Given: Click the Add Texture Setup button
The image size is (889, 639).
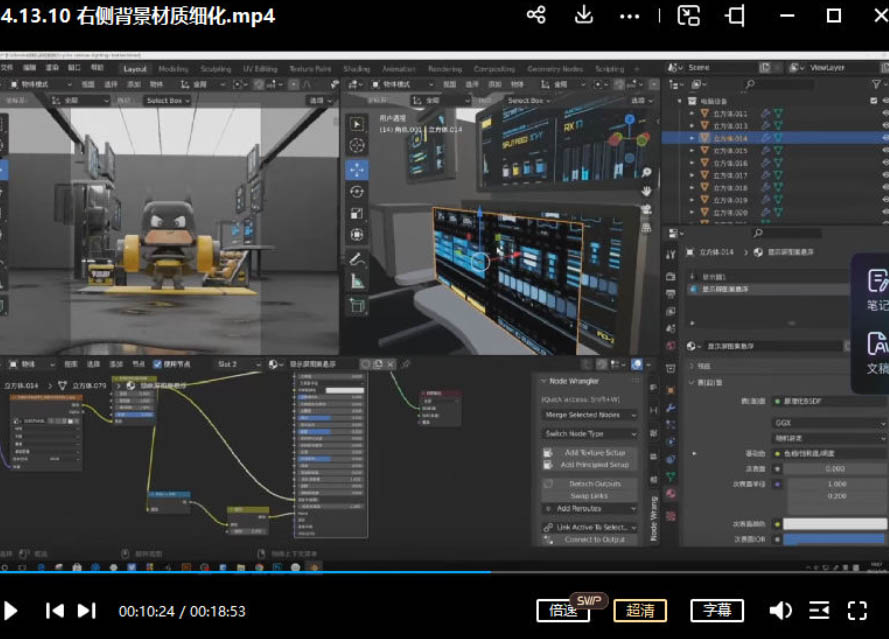Looking at the screenshot, I should [590, 452].
